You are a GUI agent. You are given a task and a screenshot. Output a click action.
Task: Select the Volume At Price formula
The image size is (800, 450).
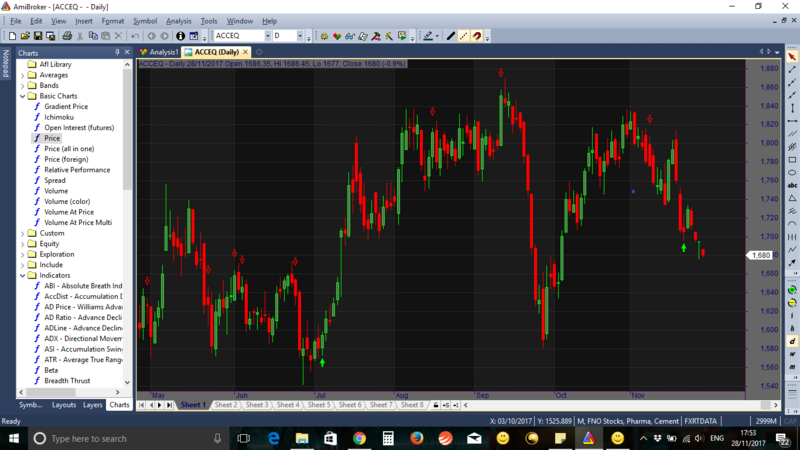tap(69, 212)
